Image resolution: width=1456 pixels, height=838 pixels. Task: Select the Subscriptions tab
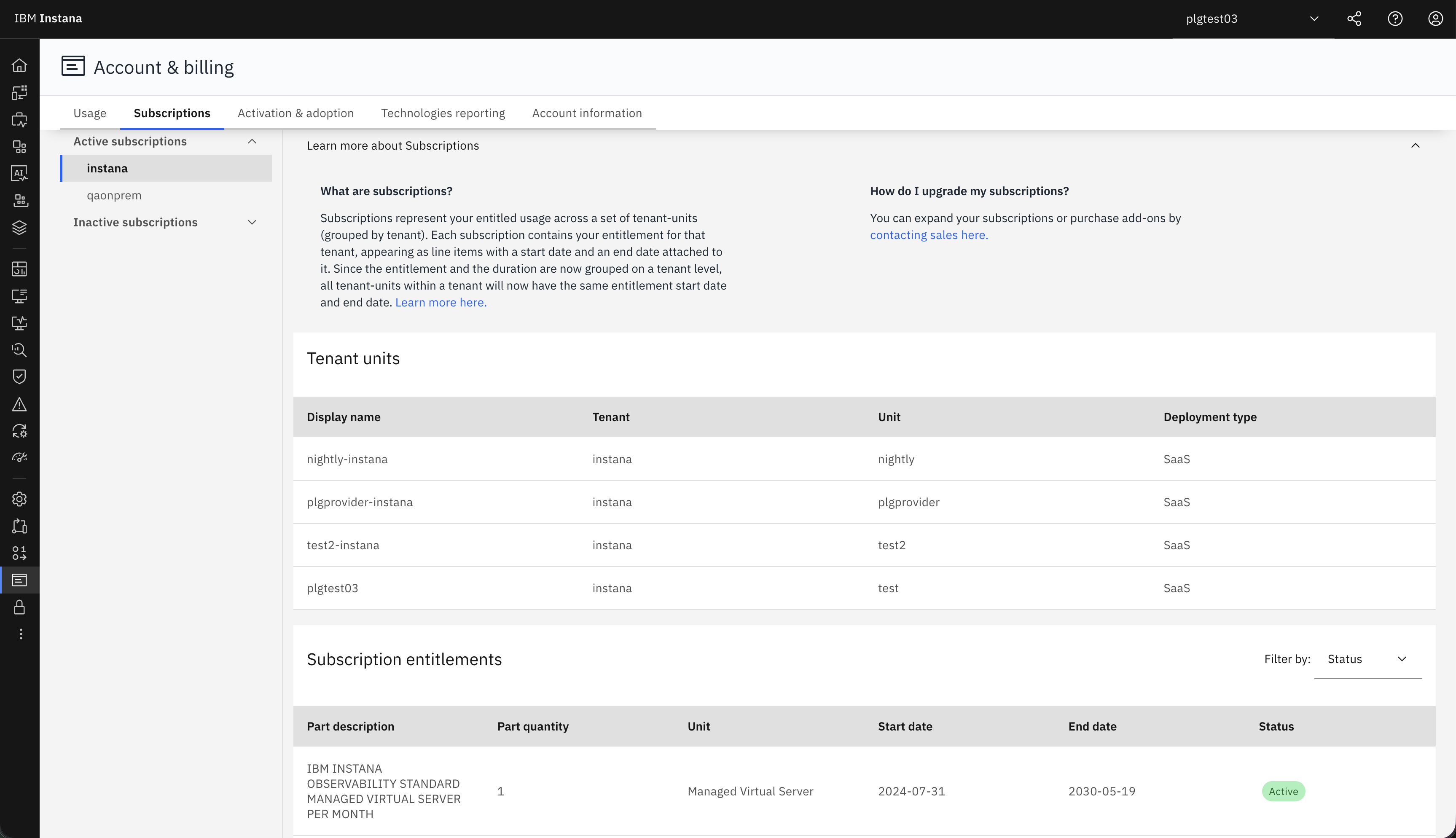point(172,113)
